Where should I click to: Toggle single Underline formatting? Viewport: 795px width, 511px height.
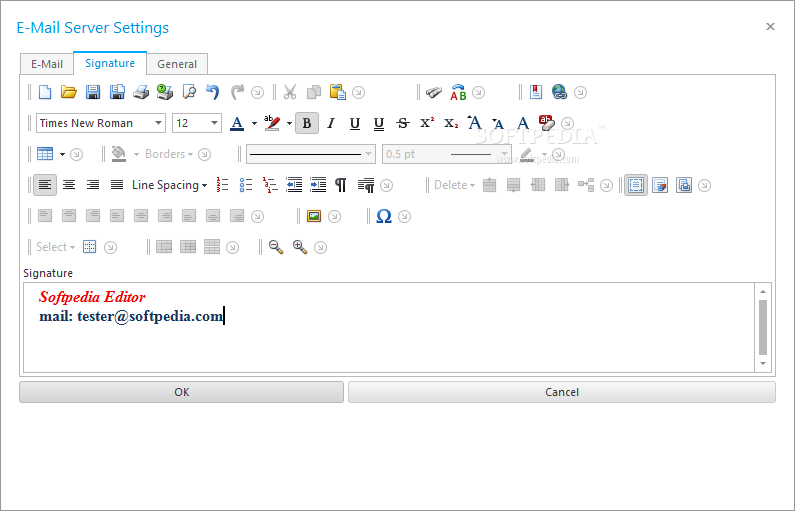(355, 123)
